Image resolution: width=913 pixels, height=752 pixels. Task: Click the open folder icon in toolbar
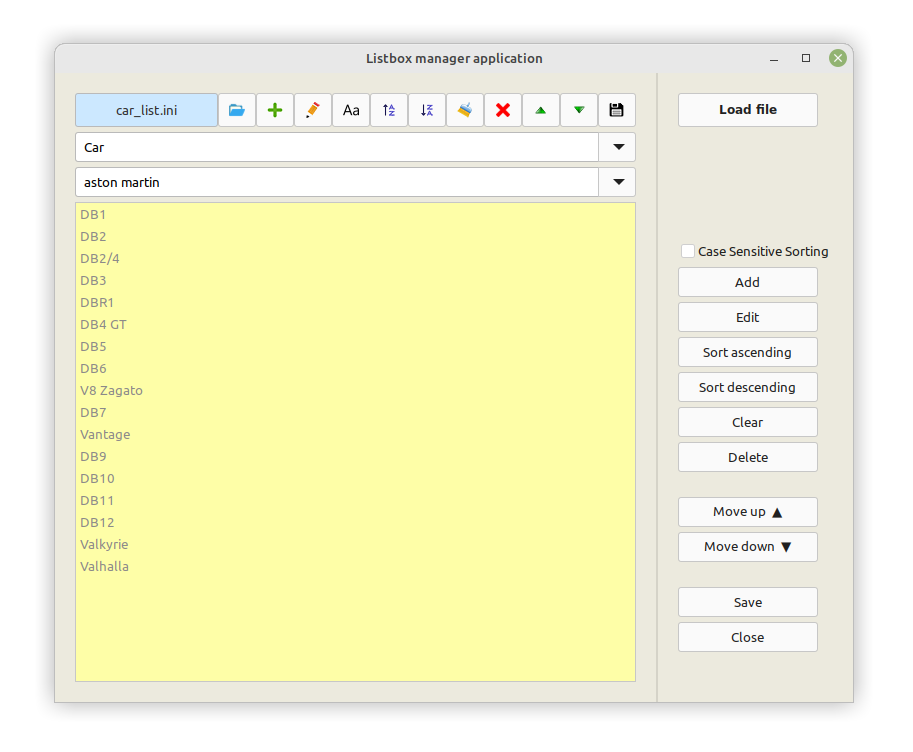point(237,110)
